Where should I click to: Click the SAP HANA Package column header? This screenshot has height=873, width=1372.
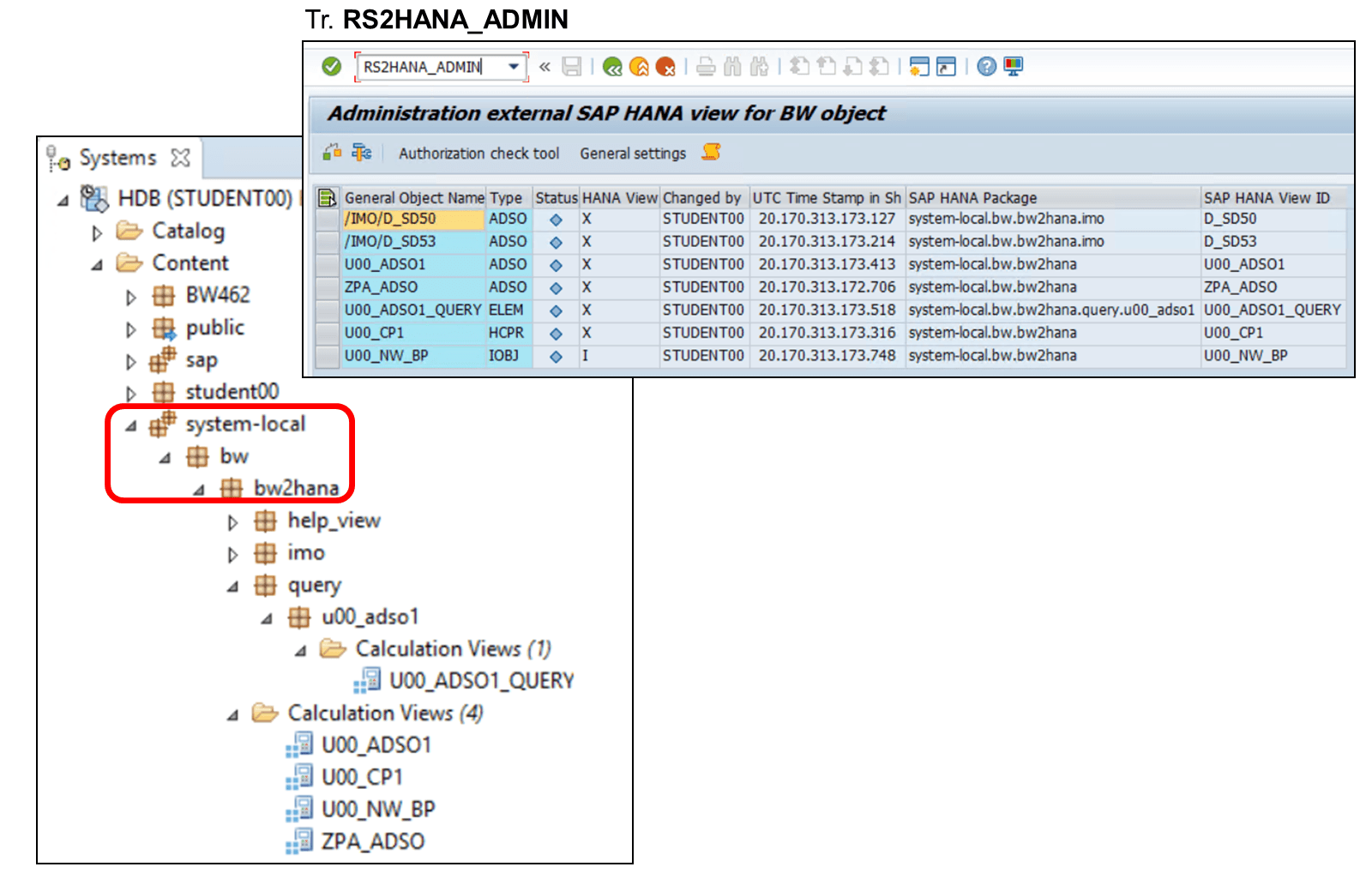1053,198
